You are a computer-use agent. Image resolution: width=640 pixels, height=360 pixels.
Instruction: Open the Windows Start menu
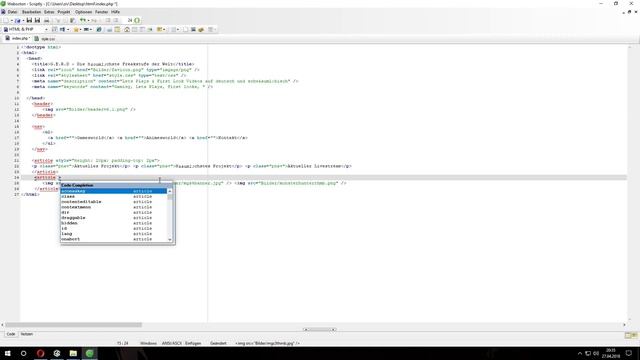[x=7, y=353]
